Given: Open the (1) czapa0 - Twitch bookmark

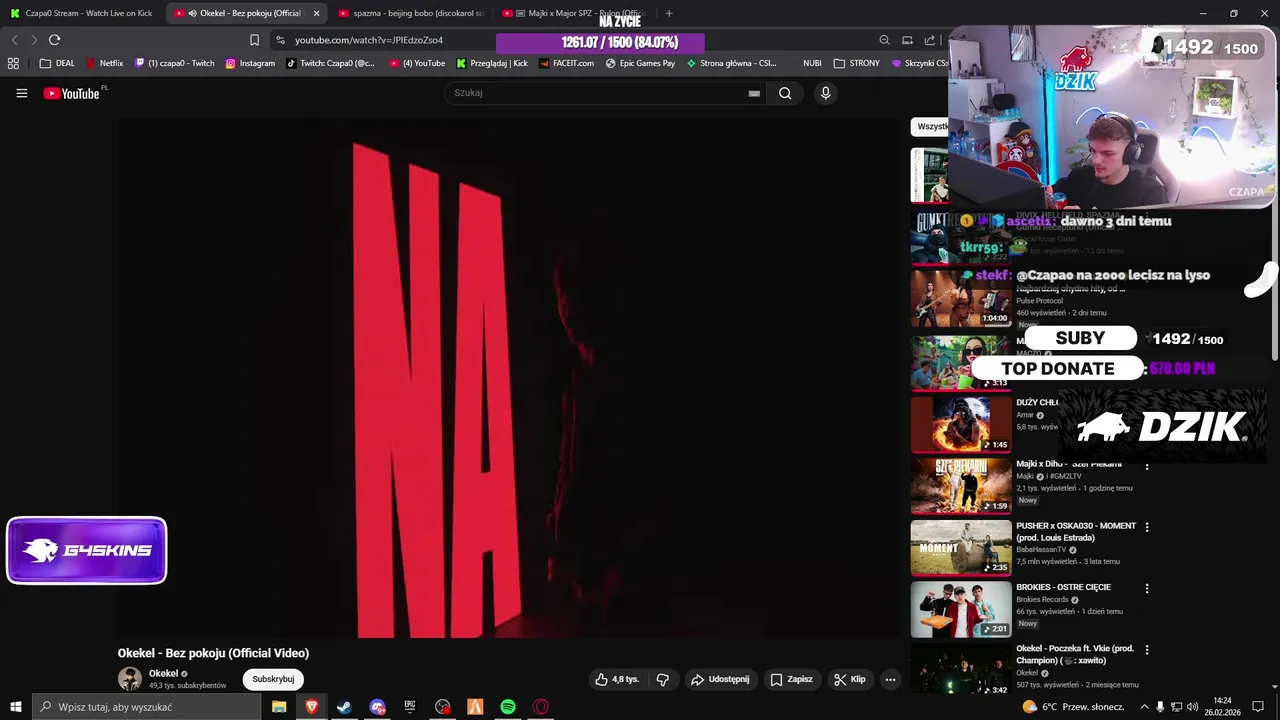Looking at the screenshot, I should [175, 63].
